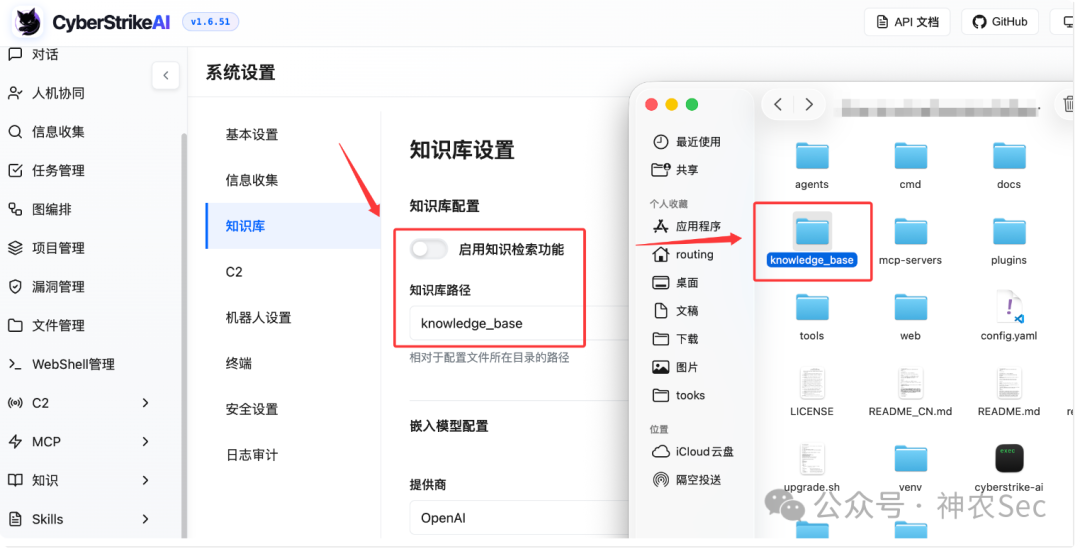Select 安全设置 settings tab

252,409
